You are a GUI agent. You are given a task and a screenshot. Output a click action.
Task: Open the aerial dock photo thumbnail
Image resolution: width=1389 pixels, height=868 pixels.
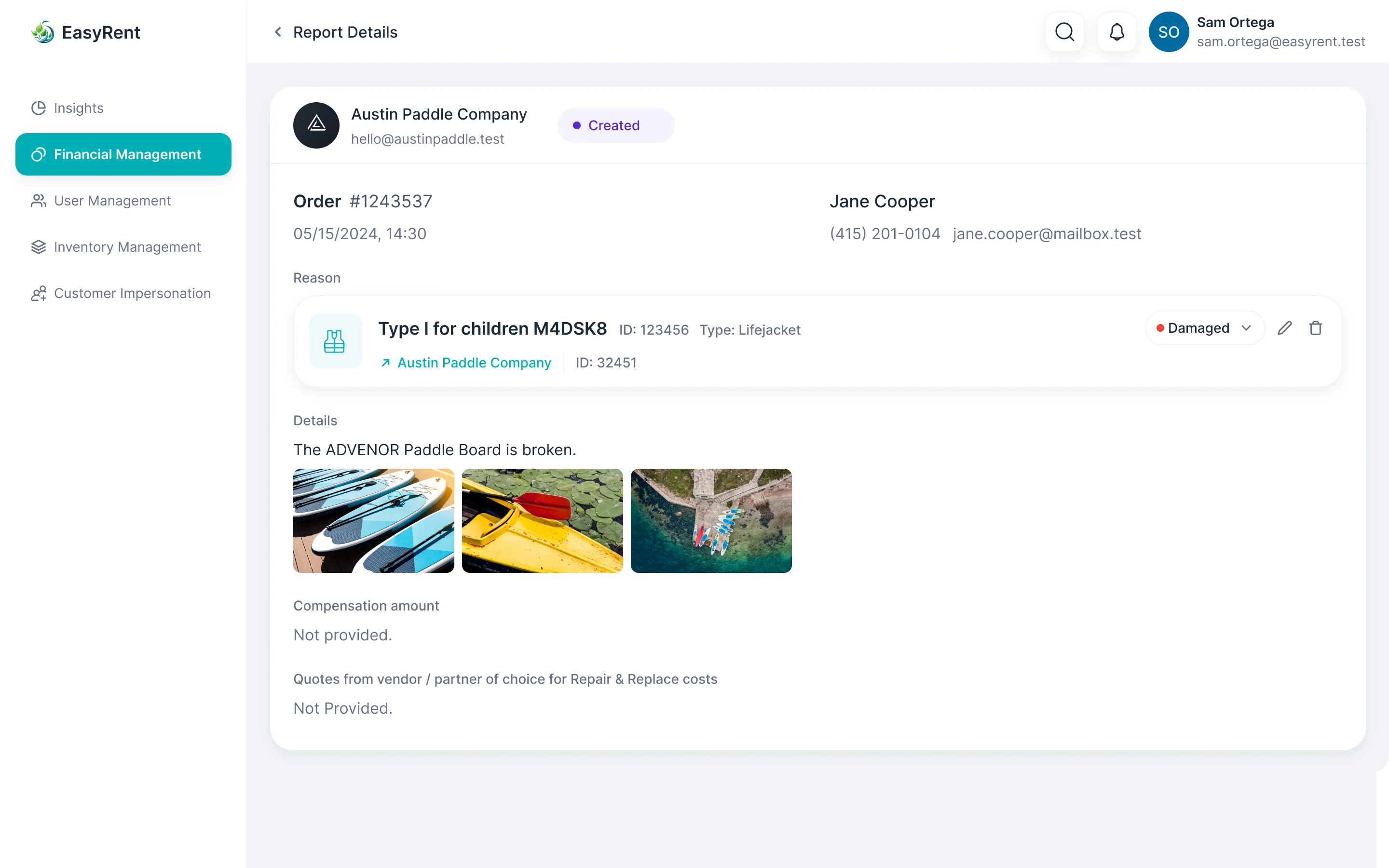(711, 521)
